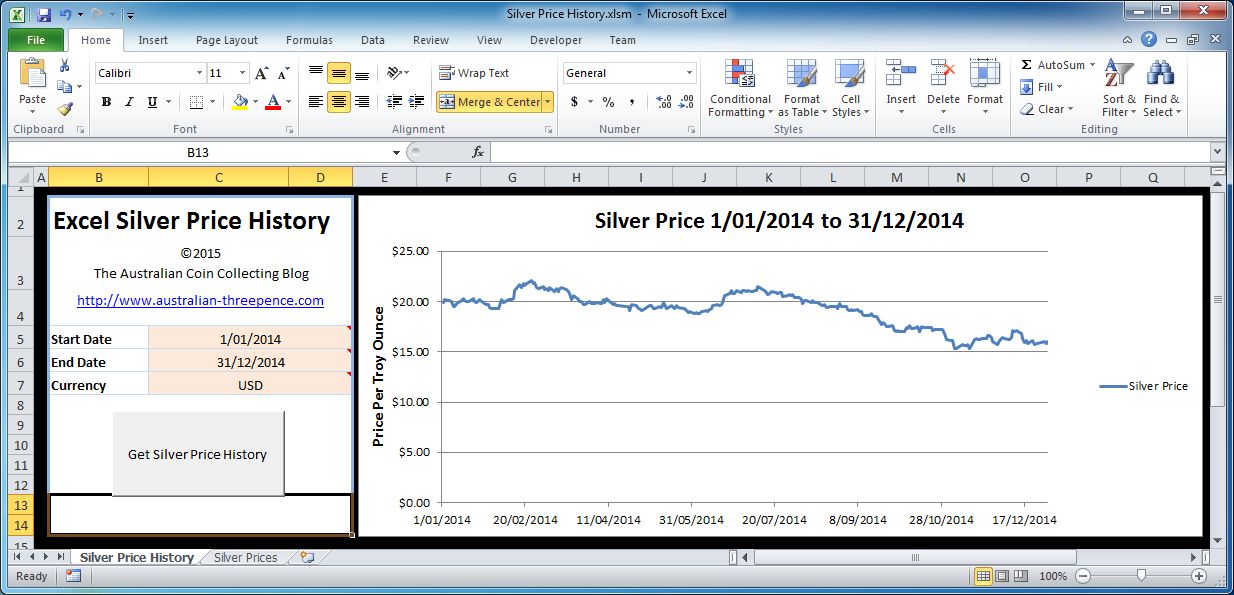The image size is (1234, 595).
Task: Apply the yellow Fill Color bucket
Action: click(x=240, y=102)
